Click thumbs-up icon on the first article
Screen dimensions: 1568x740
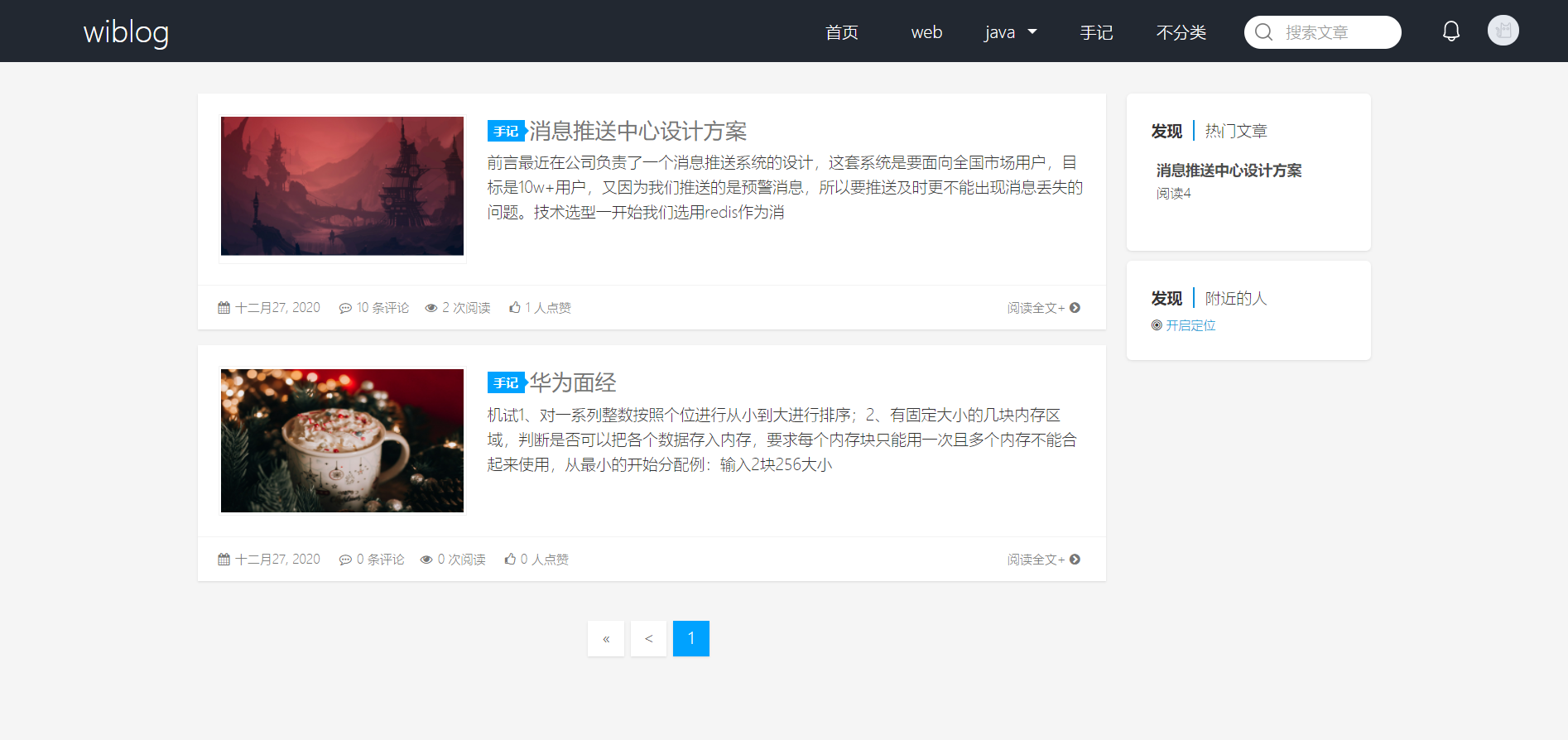[515, 308]
